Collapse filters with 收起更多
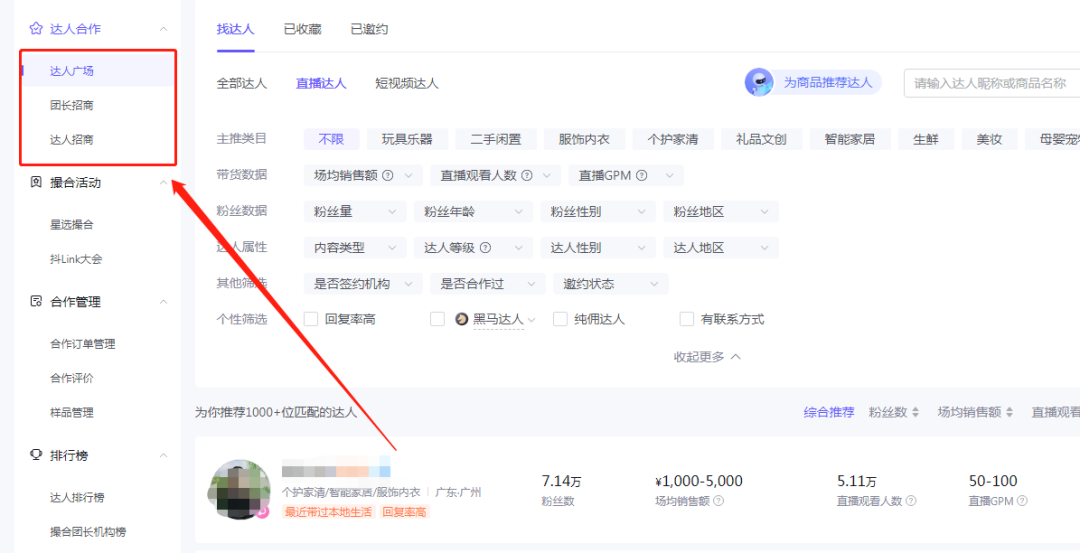1080x553 pixels. [x=707, y=357]
